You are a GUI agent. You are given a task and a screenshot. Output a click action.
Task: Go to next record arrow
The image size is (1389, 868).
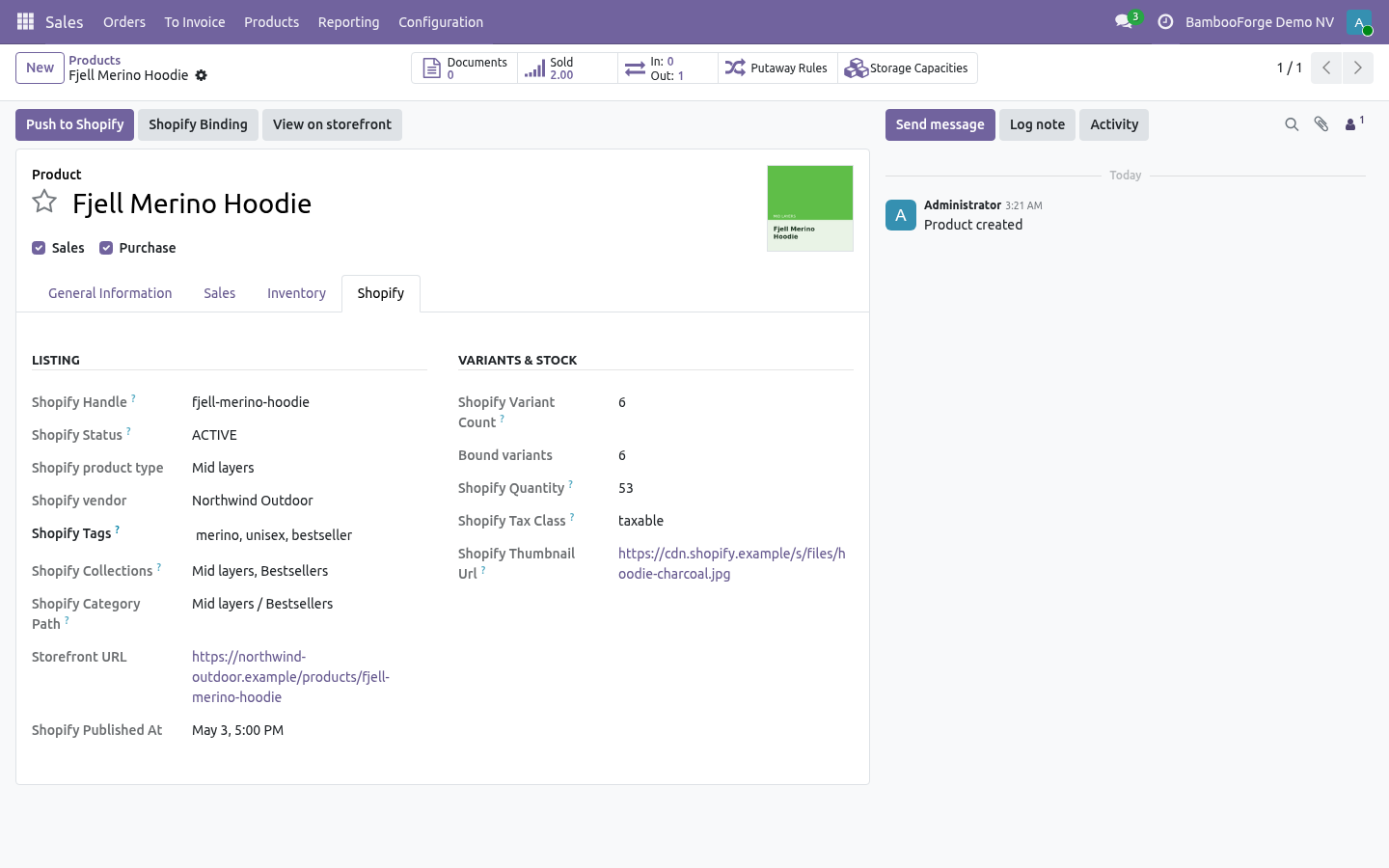click(x=1358, y=68)
